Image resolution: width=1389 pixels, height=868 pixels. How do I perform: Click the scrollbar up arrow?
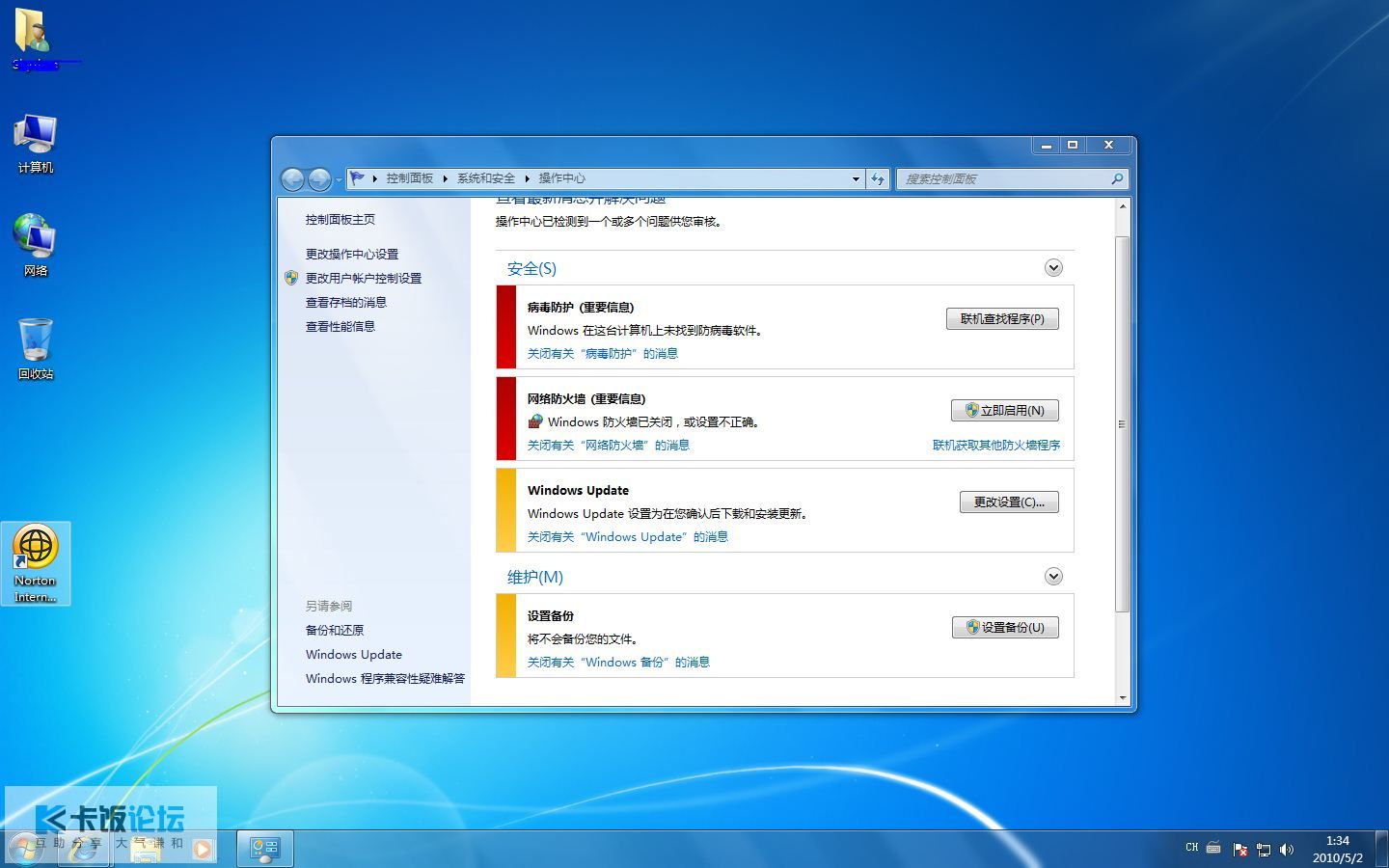[1123, 206]
